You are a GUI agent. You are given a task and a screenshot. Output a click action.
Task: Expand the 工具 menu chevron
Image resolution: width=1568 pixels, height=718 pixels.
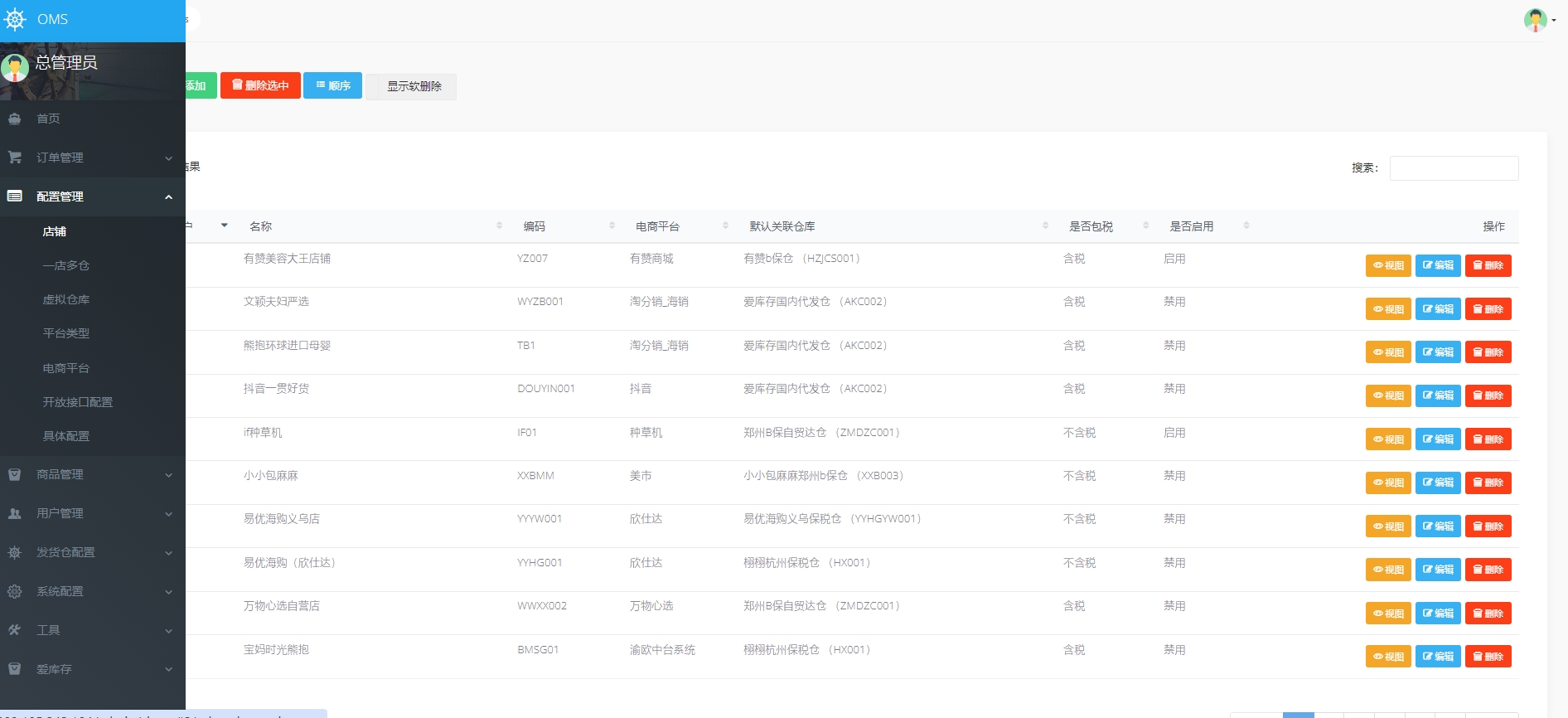(169, 631)
